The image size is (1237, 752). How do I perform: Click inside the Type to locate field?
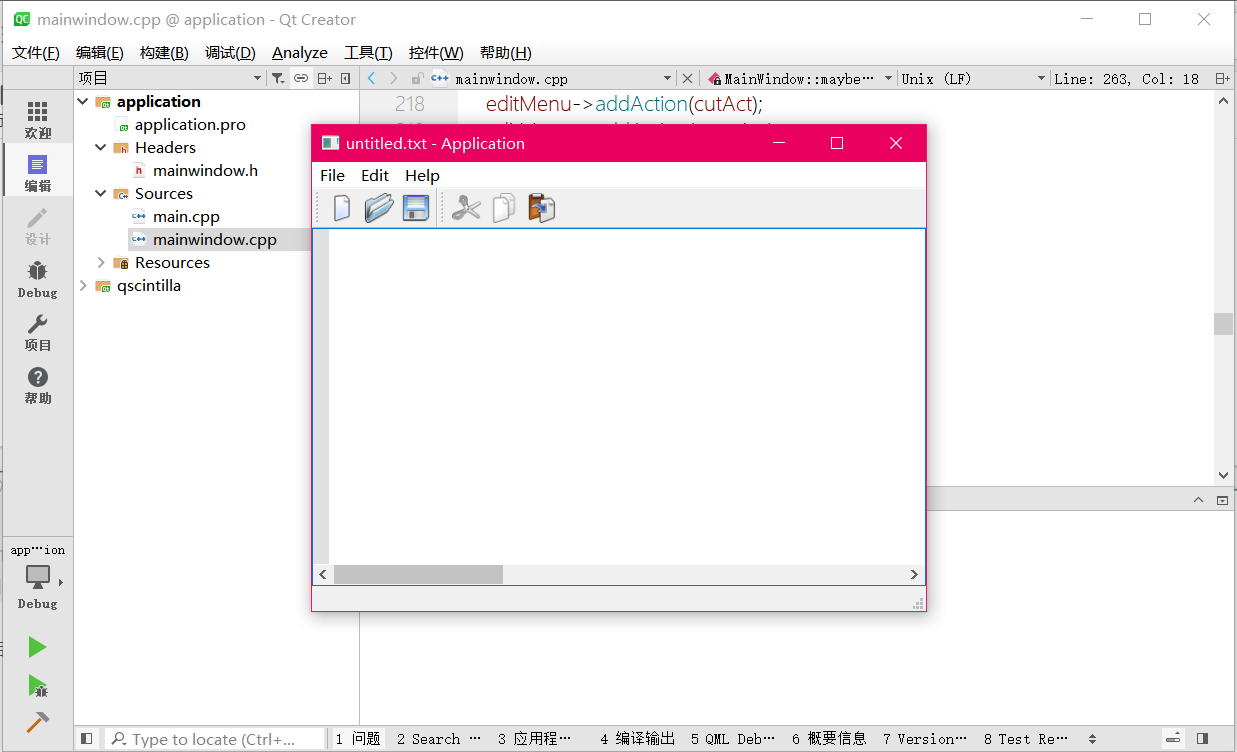click(x=215, y=738)
